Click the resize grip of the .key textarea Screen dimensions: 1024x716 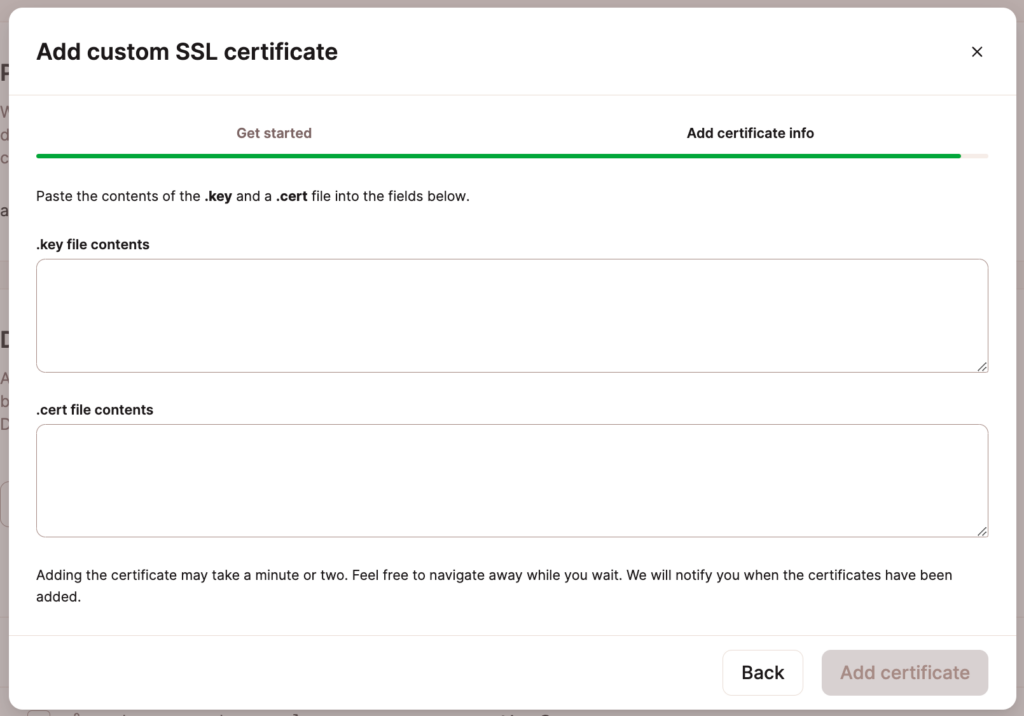(982, 366)
